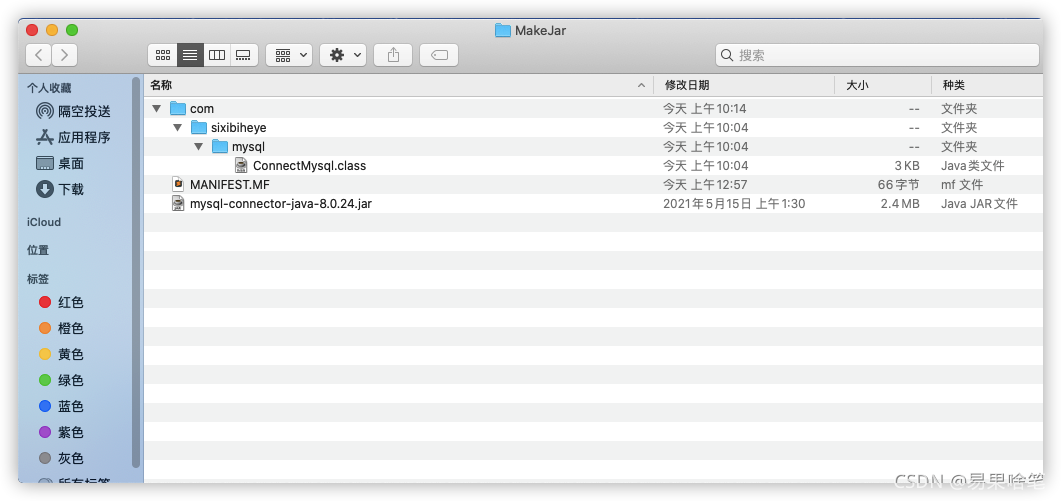The image size is (1061, 501).
Task: Click the 今天 上午10:14 date of com
Action: click(x=705, y=108)
